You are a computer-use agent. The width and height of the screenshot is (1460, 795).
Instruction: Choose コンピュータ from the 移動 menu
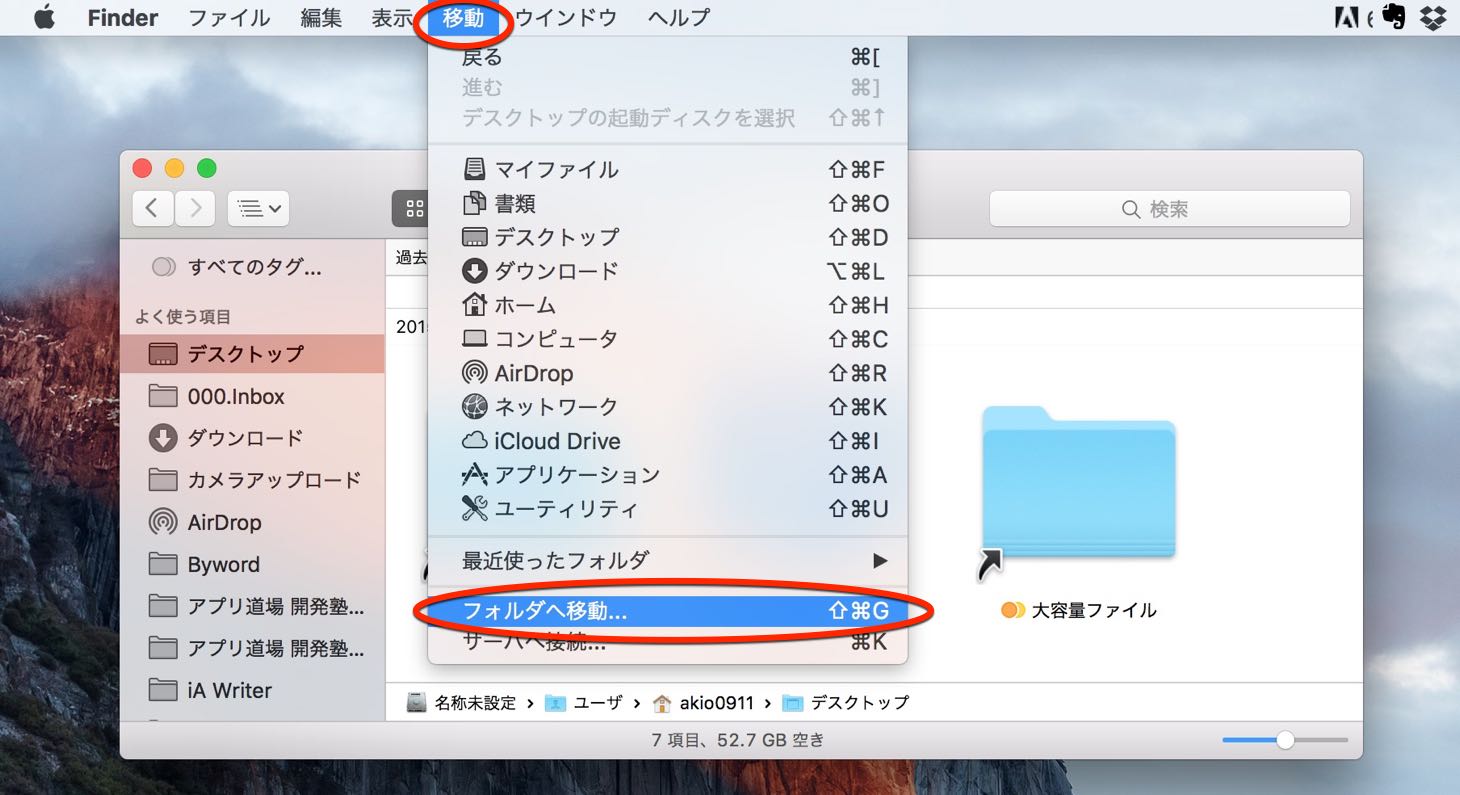pyautogui.click(x=667, y=339)
